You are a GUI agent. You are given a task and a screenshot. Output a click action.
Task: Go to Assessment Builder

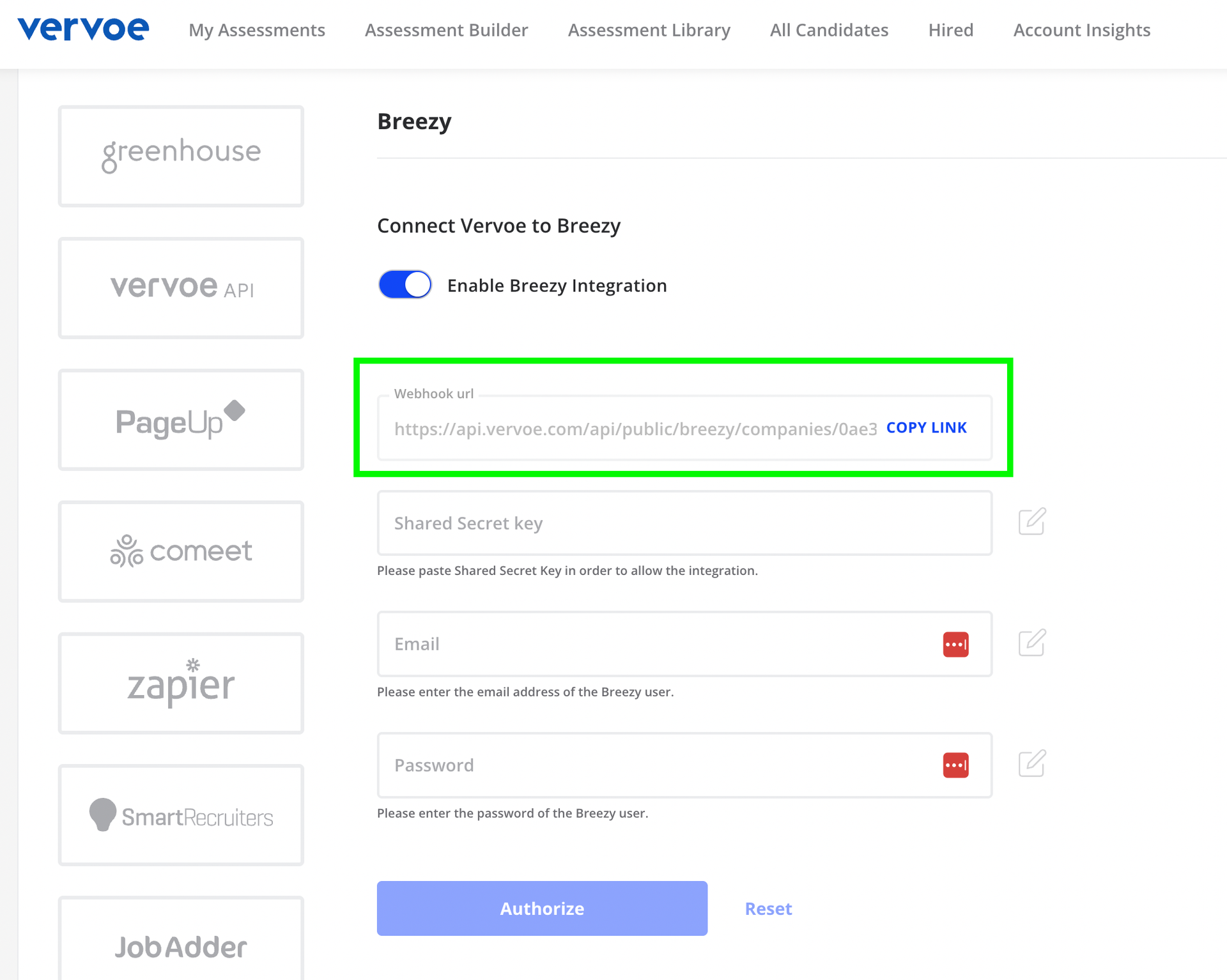pos(446,30)
